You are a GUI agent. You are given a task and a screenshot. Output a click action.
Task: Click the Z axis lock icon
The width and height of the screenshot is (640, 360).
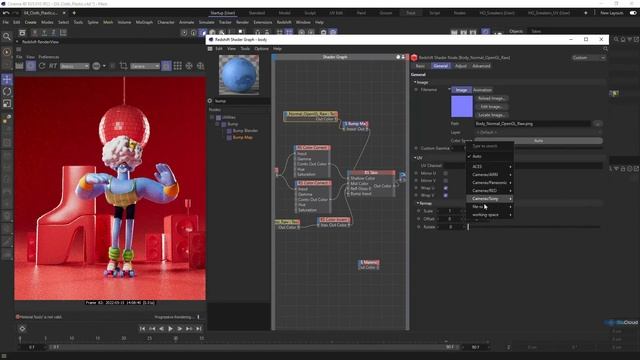pyautogui.click(x=53, y=32)
